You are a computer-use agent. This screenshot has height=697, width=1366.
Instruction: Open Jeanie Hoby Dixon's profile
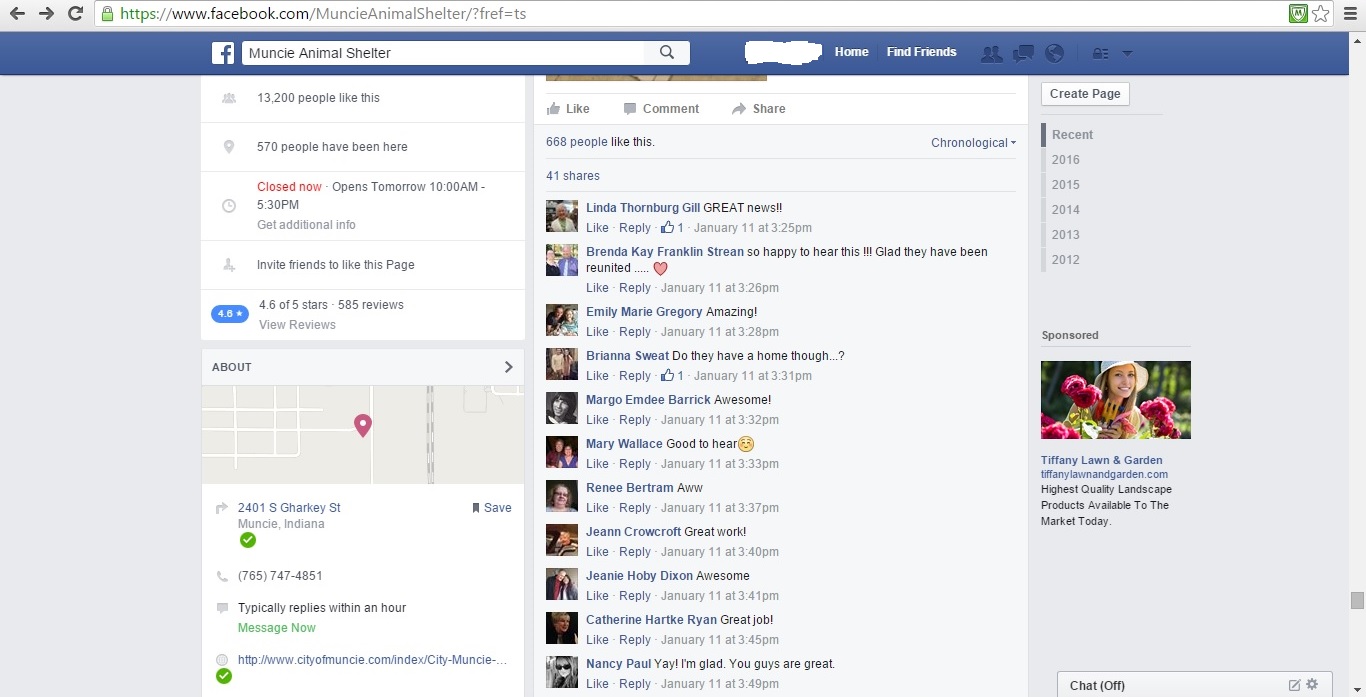coord(639,576)
